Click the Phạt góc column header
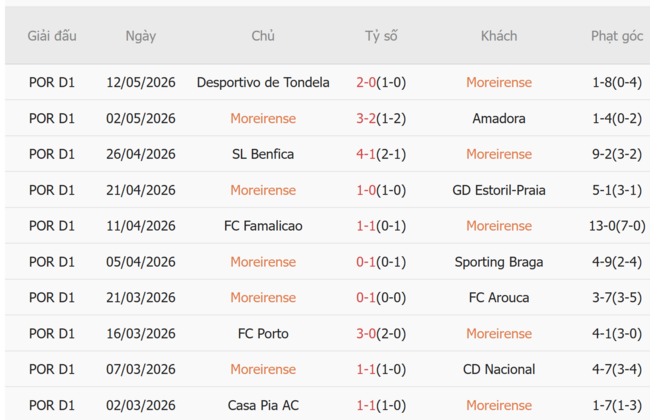This screenshot has height=420, width=650. 617,36
